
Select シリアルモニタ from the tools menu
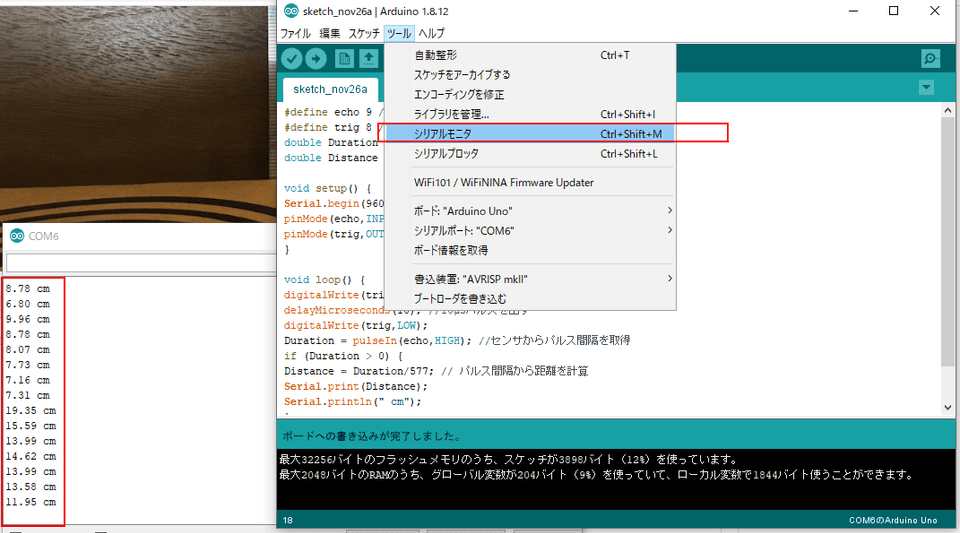pyautogui.click(x=443, y=133)
